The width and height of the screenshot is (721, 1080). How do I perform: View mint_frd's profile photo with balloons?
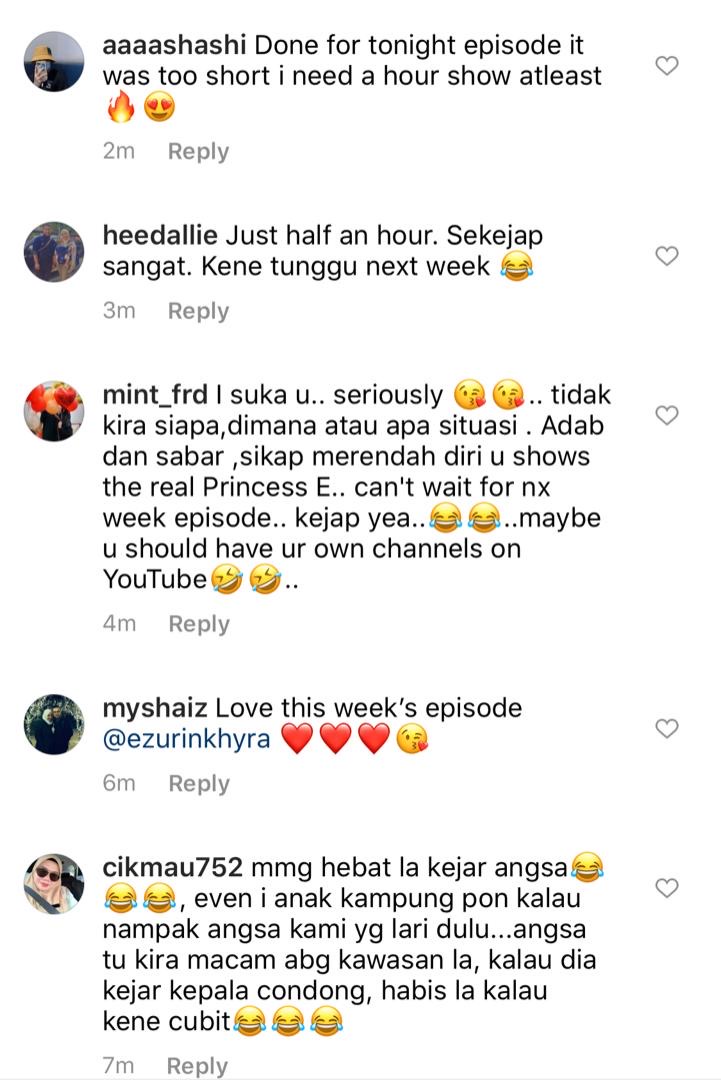54,411
